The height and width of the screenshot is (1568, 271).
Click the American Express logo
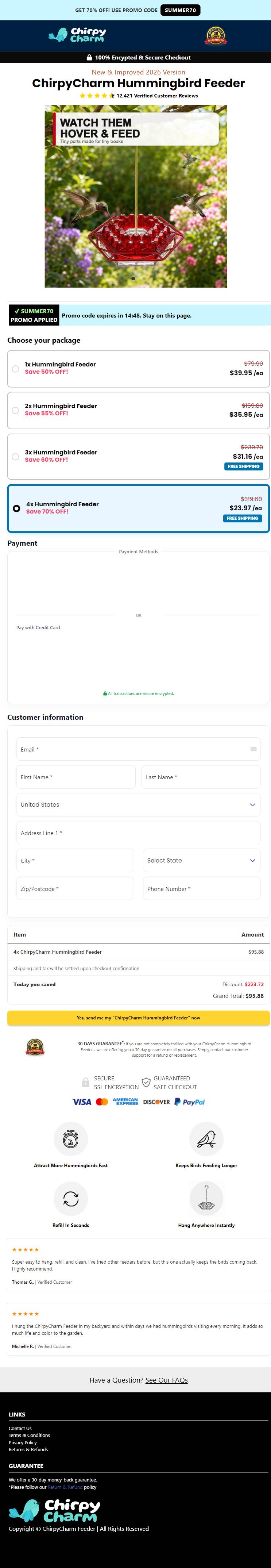125,1101
